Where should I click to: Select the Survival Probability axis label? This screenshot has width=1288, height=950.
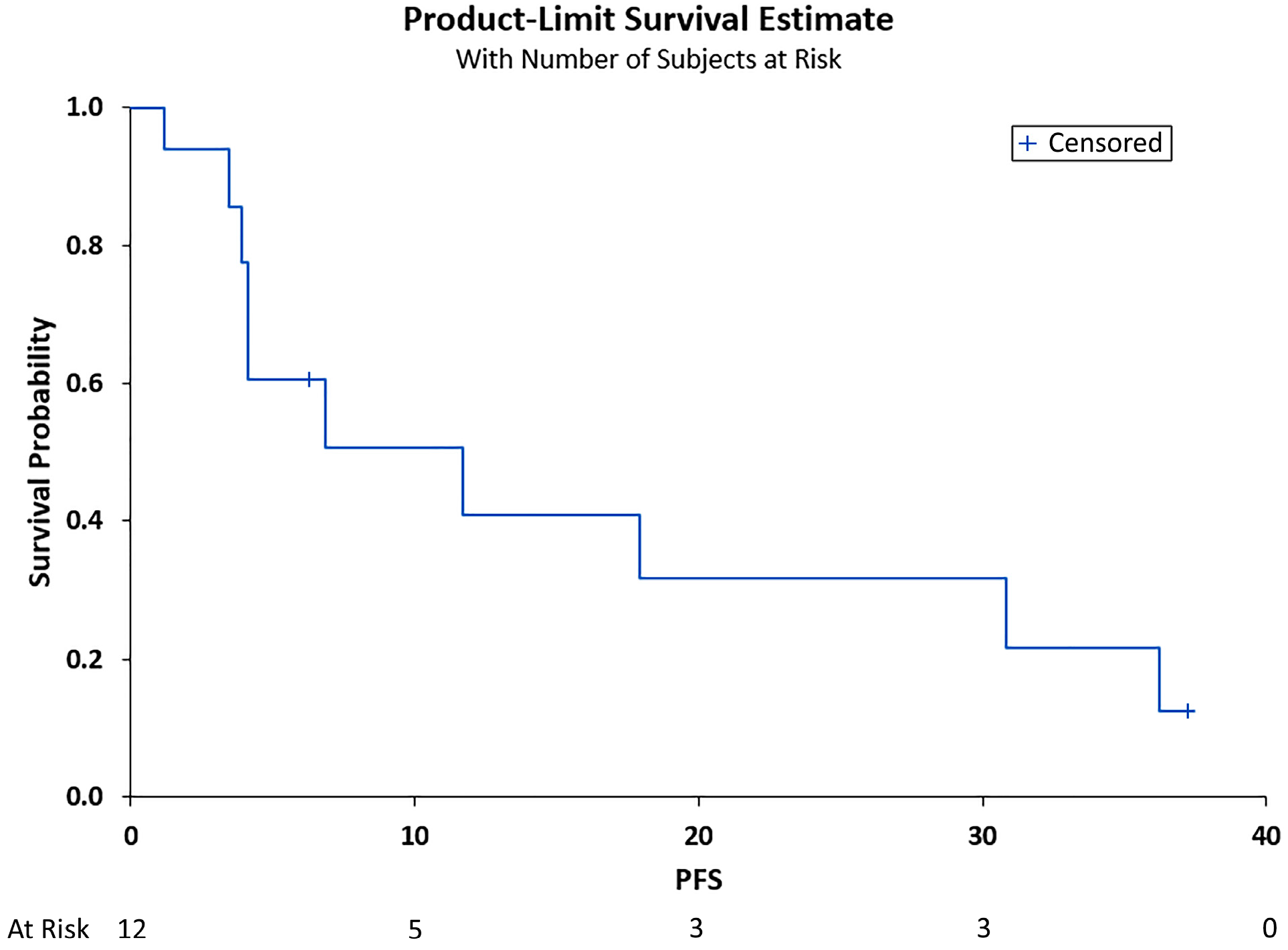39,452
